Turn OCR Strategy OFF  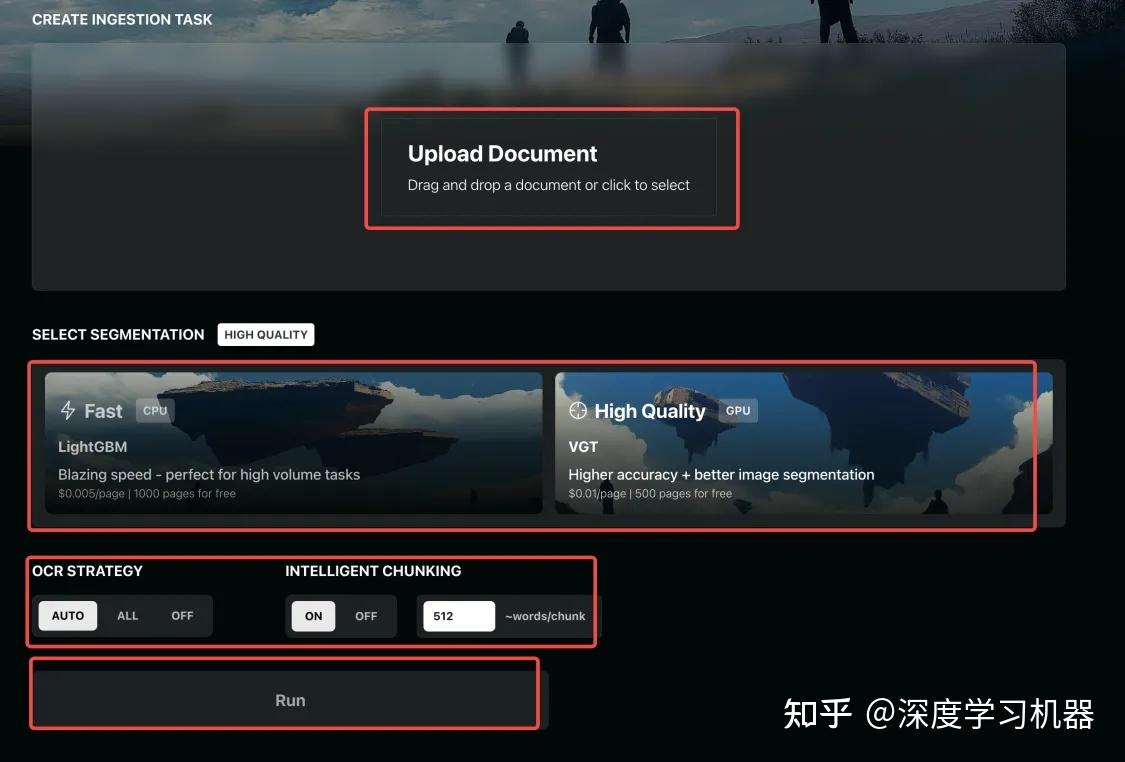tap(182, 616)
